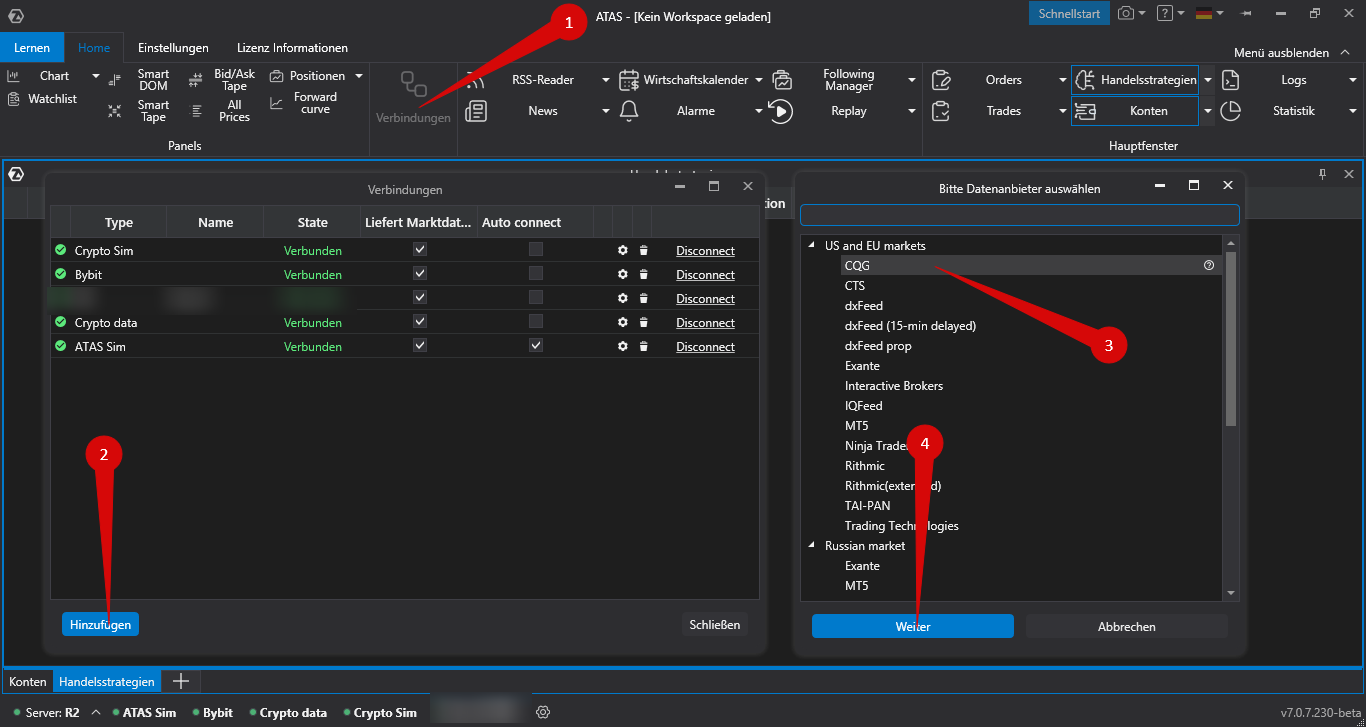Enable Auto connect for Crypto Sim
This screenshot has height=727, width=1366.
(x=536, y=249)
